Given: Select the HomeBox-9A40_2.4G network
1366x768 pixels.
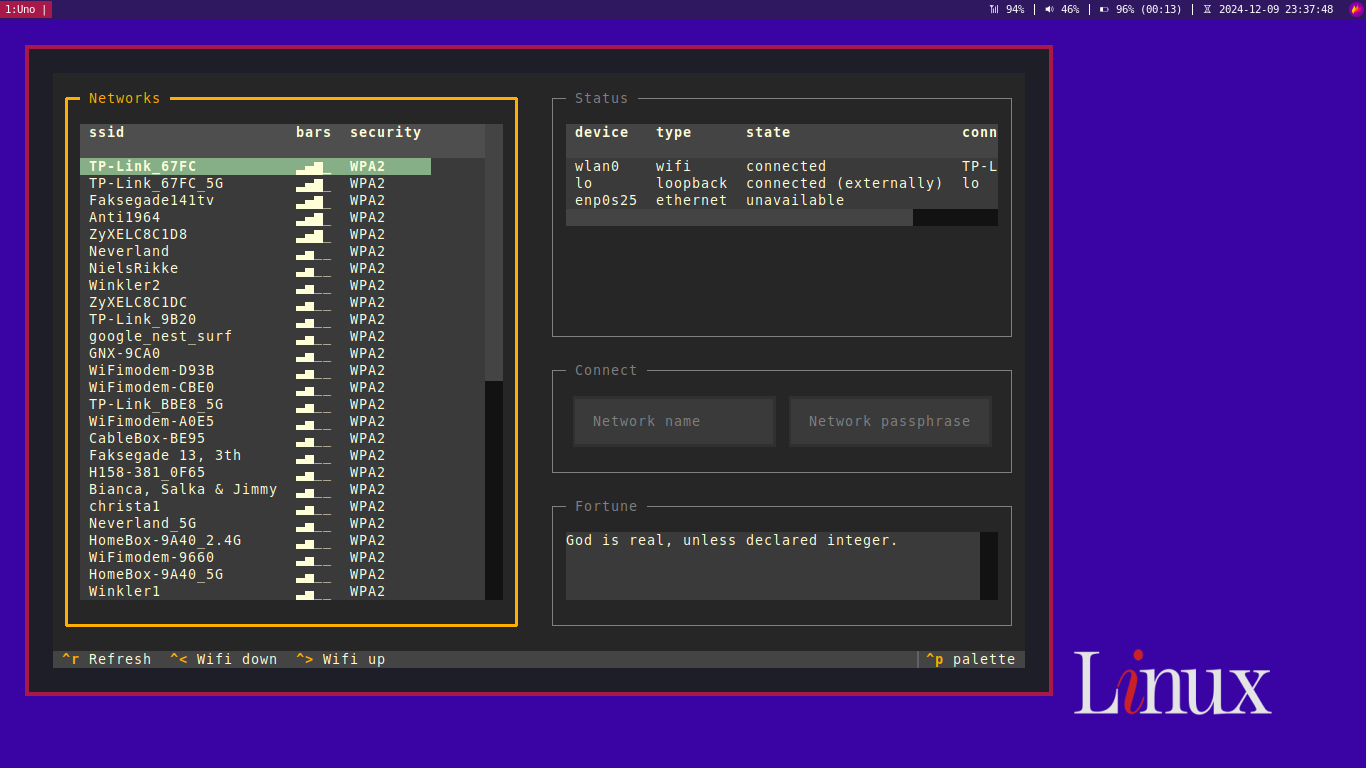Looking at the screenshot, I should click(x=255, y=540).
